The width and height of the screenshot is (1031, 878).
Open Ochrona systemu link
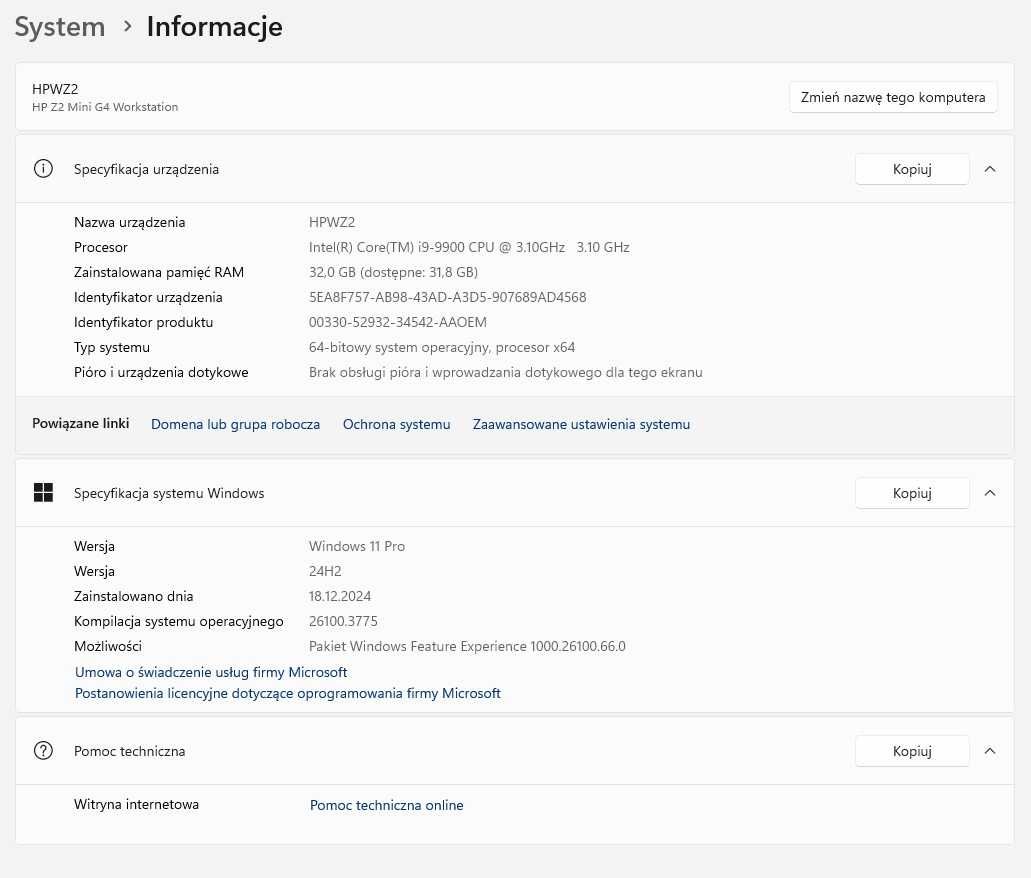pyautogui.click(x=396, y=424)
